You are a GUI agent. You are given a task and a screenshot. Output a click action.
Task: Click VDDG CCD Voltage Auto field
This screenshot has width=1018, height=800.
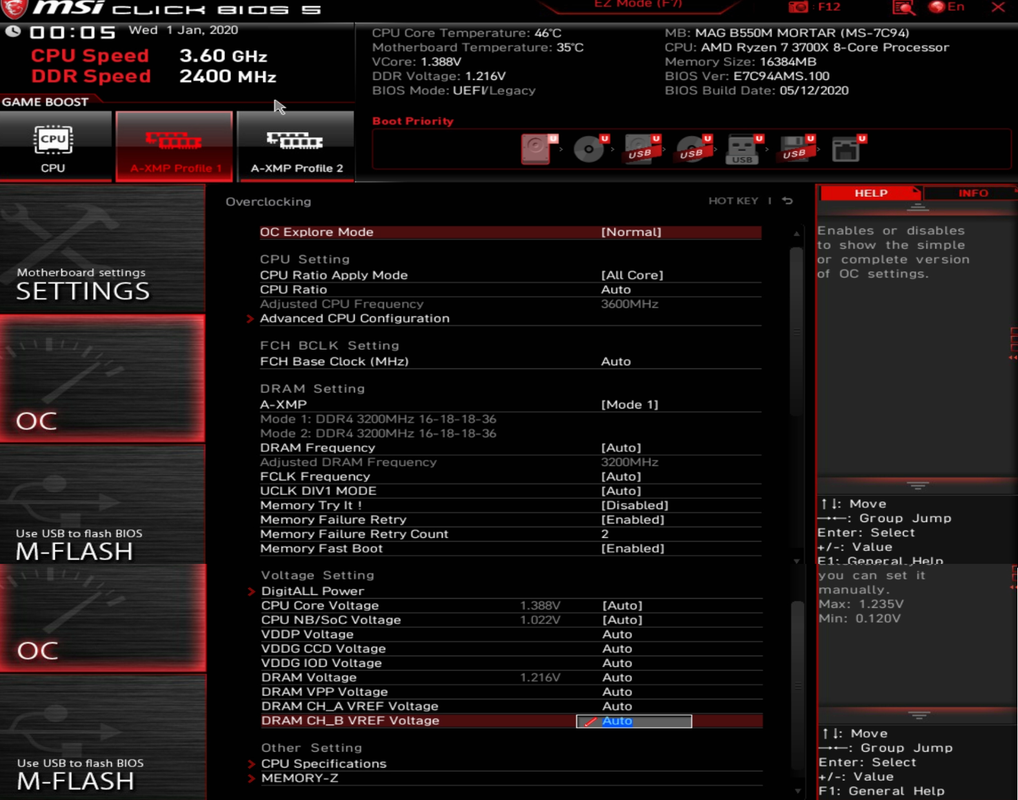click(x=617, y=648)
